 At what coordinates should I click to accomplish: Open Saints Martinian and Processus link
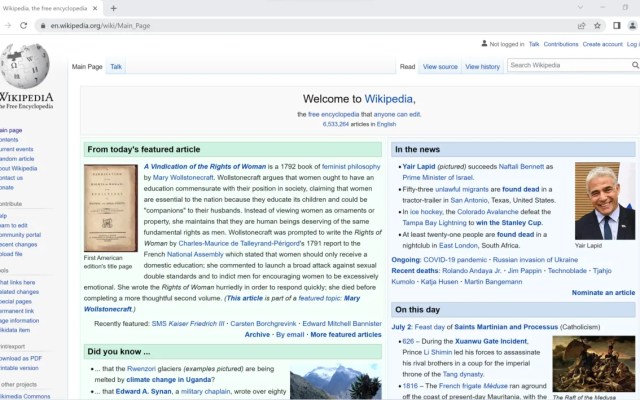(506, 327)
